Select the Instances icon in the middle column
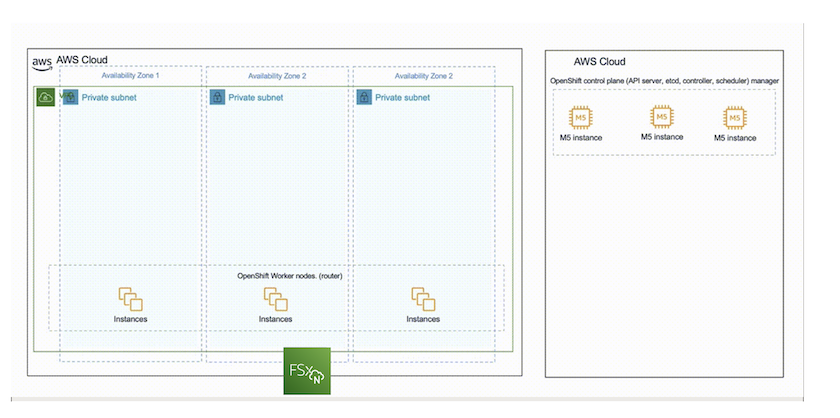The width and height of the screenshot is (840, 418). click(275, 299)
